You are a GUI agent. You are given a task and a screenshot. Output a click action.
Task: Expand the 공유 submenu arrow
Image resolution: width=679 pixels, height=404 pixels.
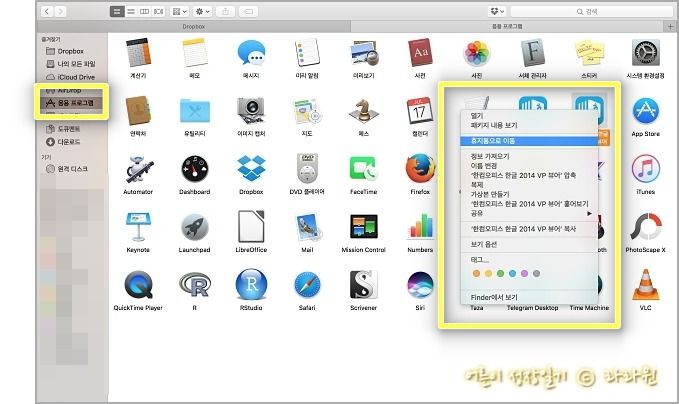point(589,213)
